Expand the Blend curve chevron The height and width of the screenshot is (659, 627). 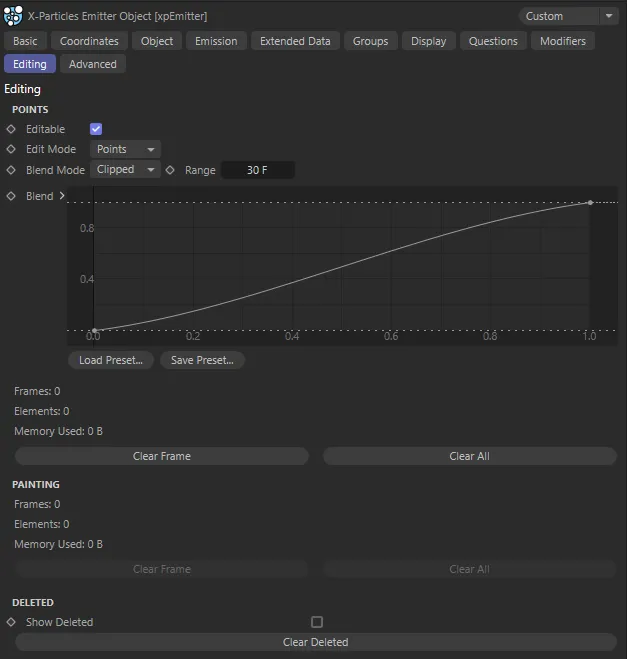pyautogui.click(x=62, y=196)
